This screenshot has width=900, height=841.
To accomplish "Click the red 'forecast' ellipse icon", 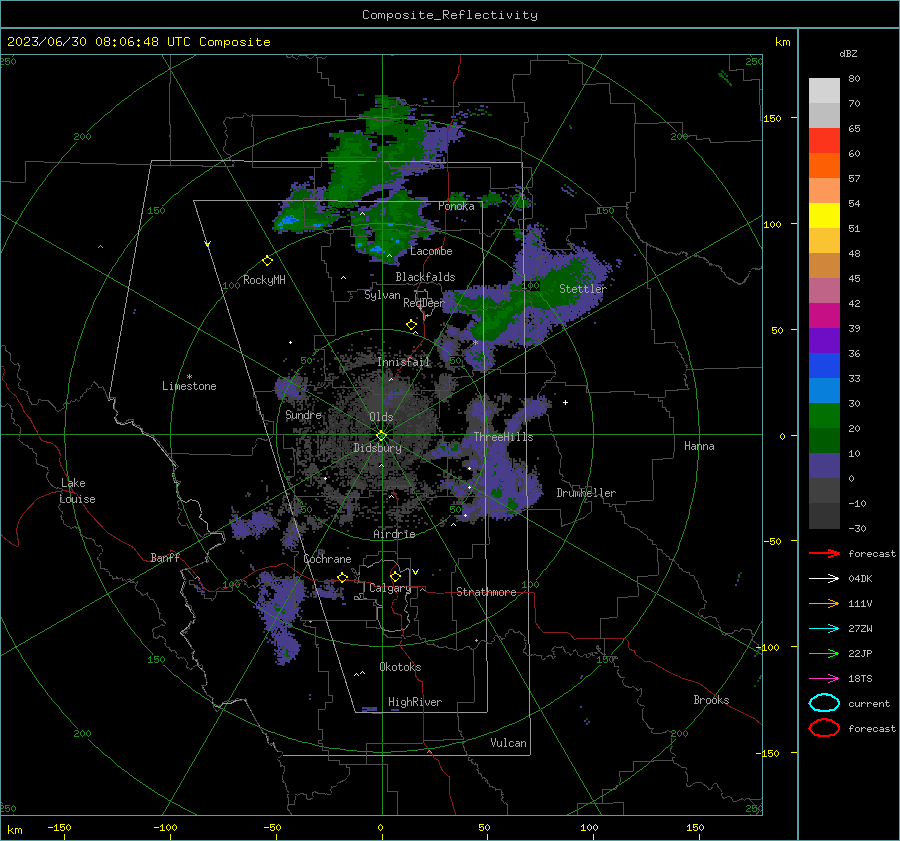I will coord(824,728).
